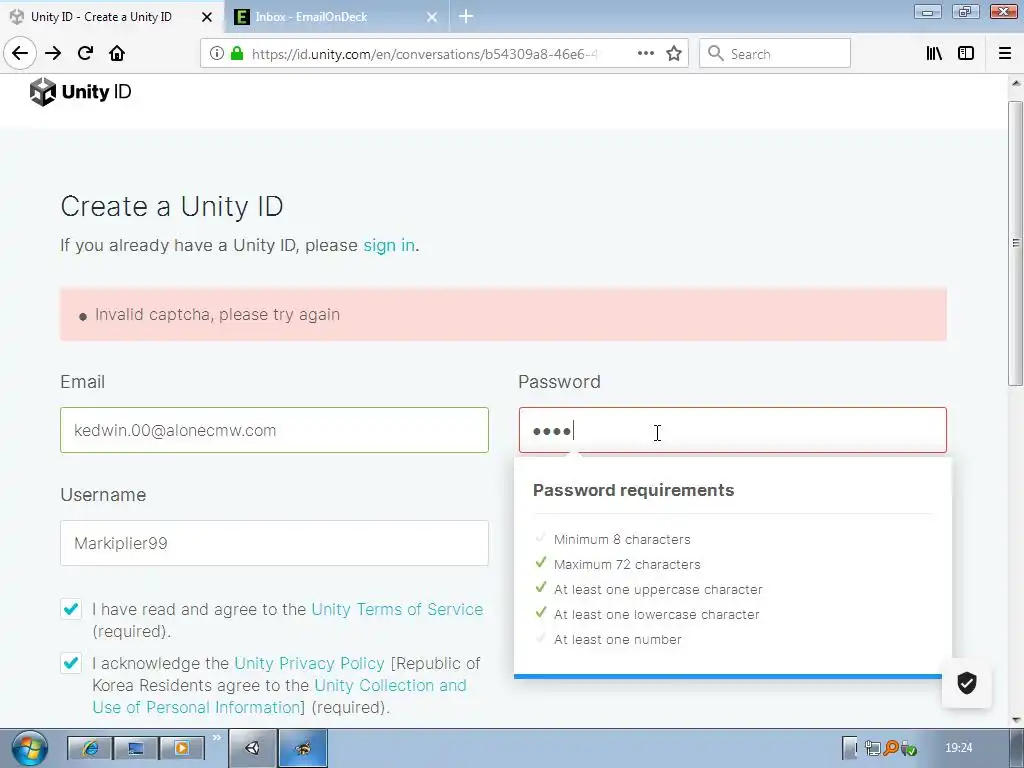The width and height of the screenshot is (1024, 768).
Task: Click the Create a Unity ID heading
Action: (x=172, y=206)
